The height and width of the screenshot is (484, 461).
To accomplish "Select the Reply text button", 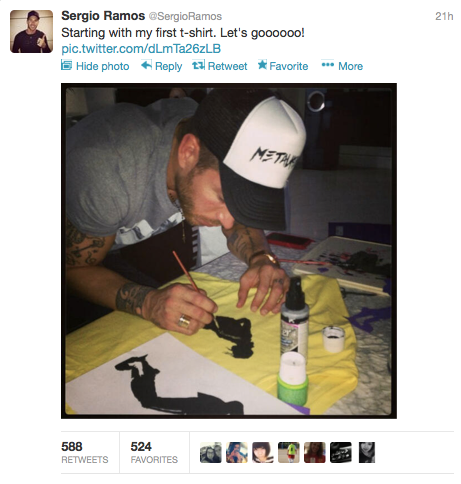I will click(168, 66).
